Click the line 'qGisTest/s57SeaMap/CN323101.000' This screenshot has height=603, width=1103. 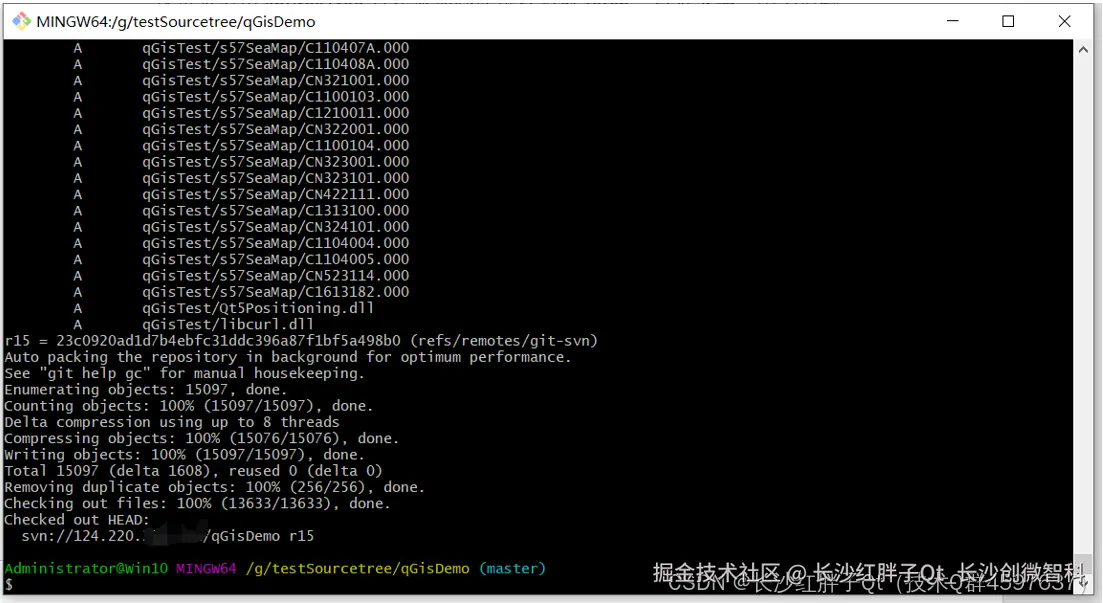(x=276, y=178)
